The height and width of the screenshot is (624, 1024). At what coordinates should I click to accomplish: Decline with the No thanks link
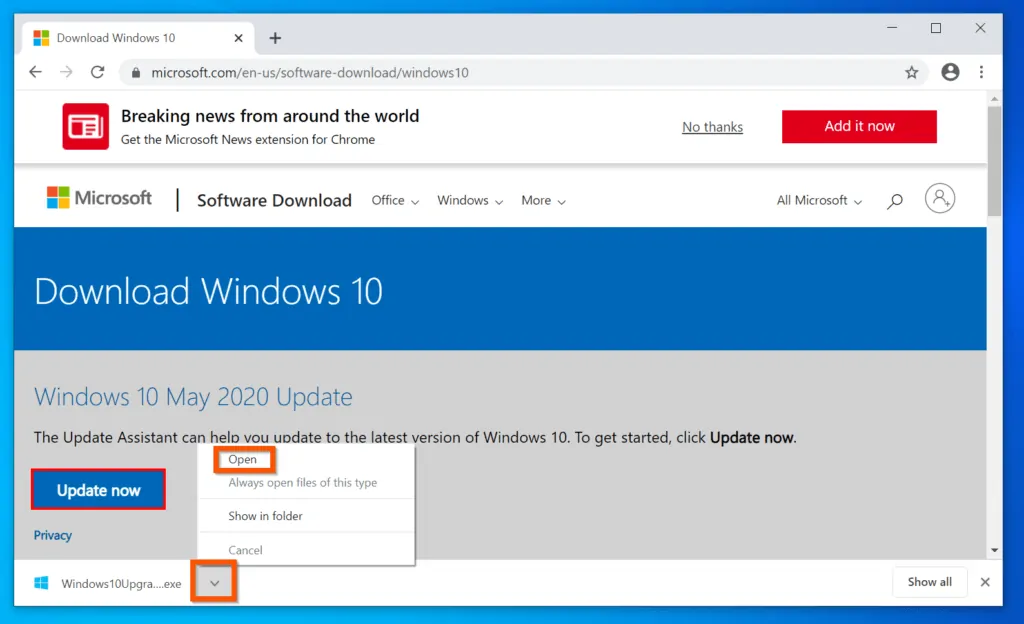coord(712,127)
